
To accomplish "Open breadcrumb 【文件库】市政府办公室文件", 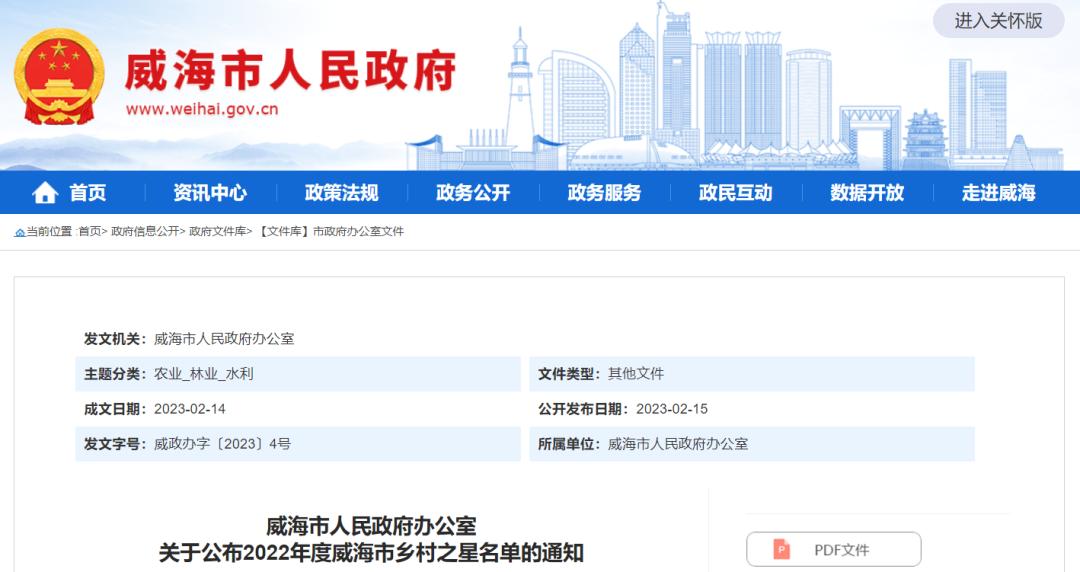I will pos(330,232).
